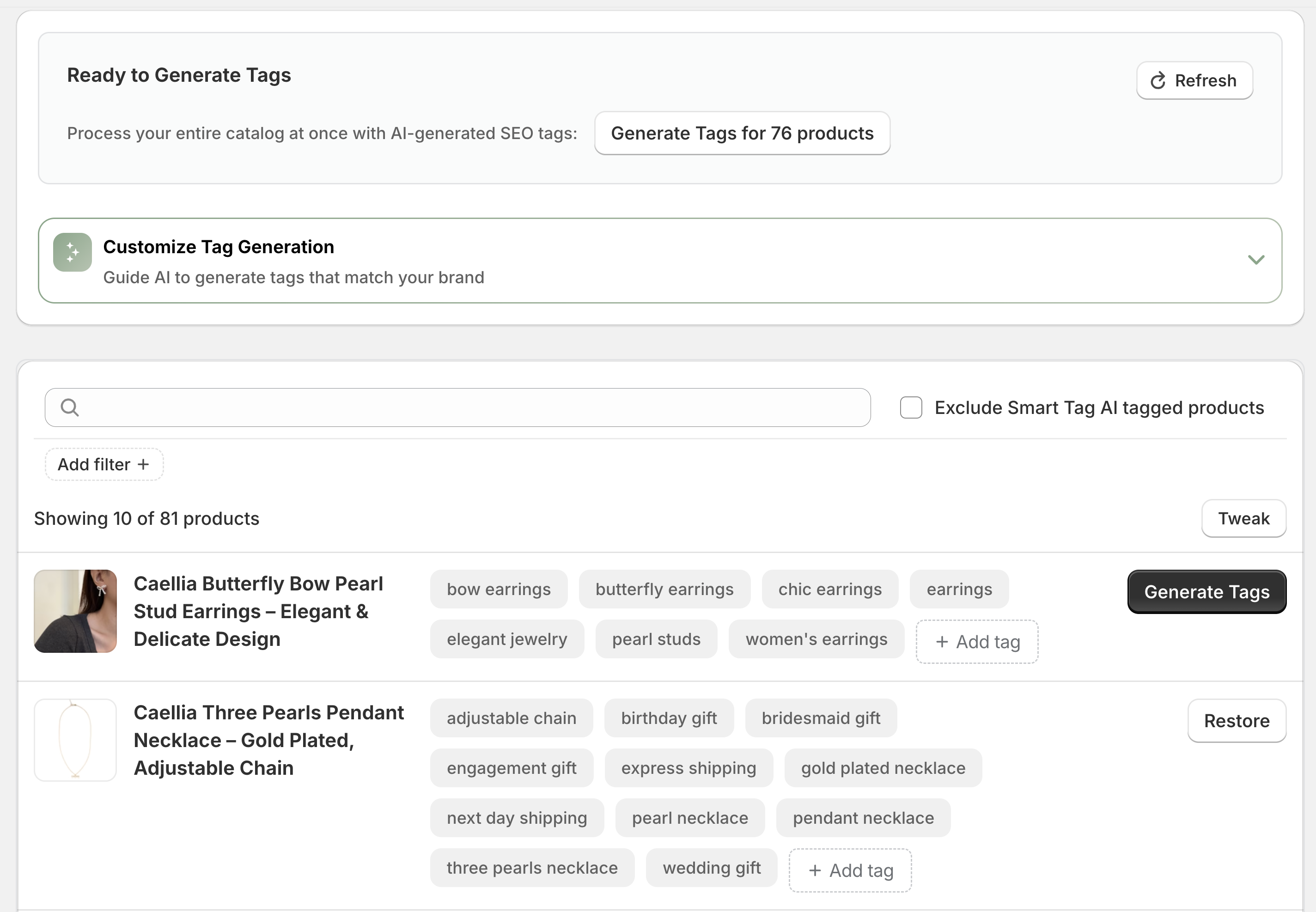Click the 'birthday gift' tag
This screenshot has height=912, width=1316.
[669, 718]
